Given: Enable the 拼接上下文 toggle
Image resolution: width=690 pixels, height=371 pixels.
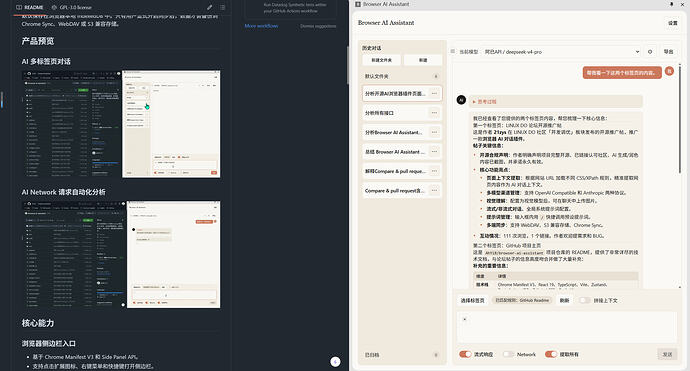Looking at the screenshot, I should tap(584, 300).
